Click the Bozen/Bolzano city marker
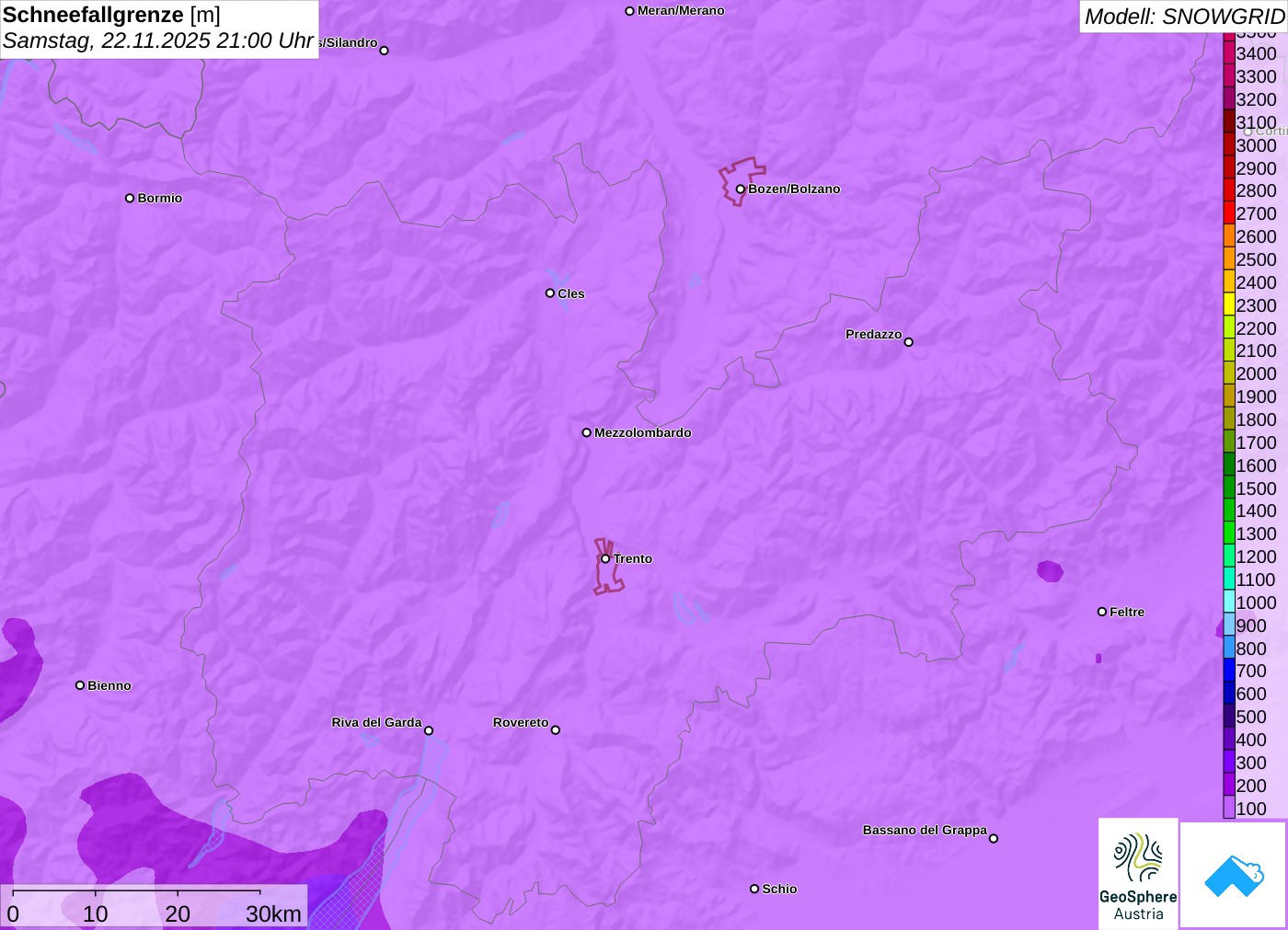 [740, 189]
